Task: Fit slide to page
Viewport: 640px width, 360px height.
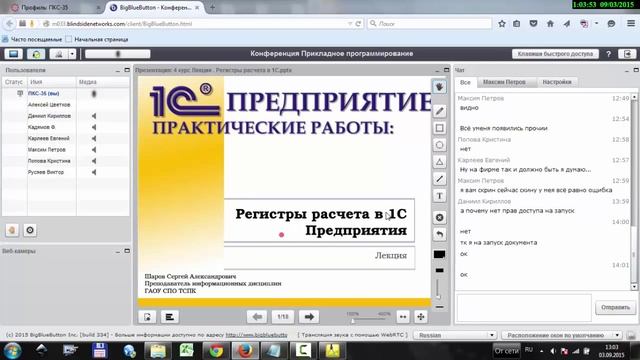Action: click(421, 317)
